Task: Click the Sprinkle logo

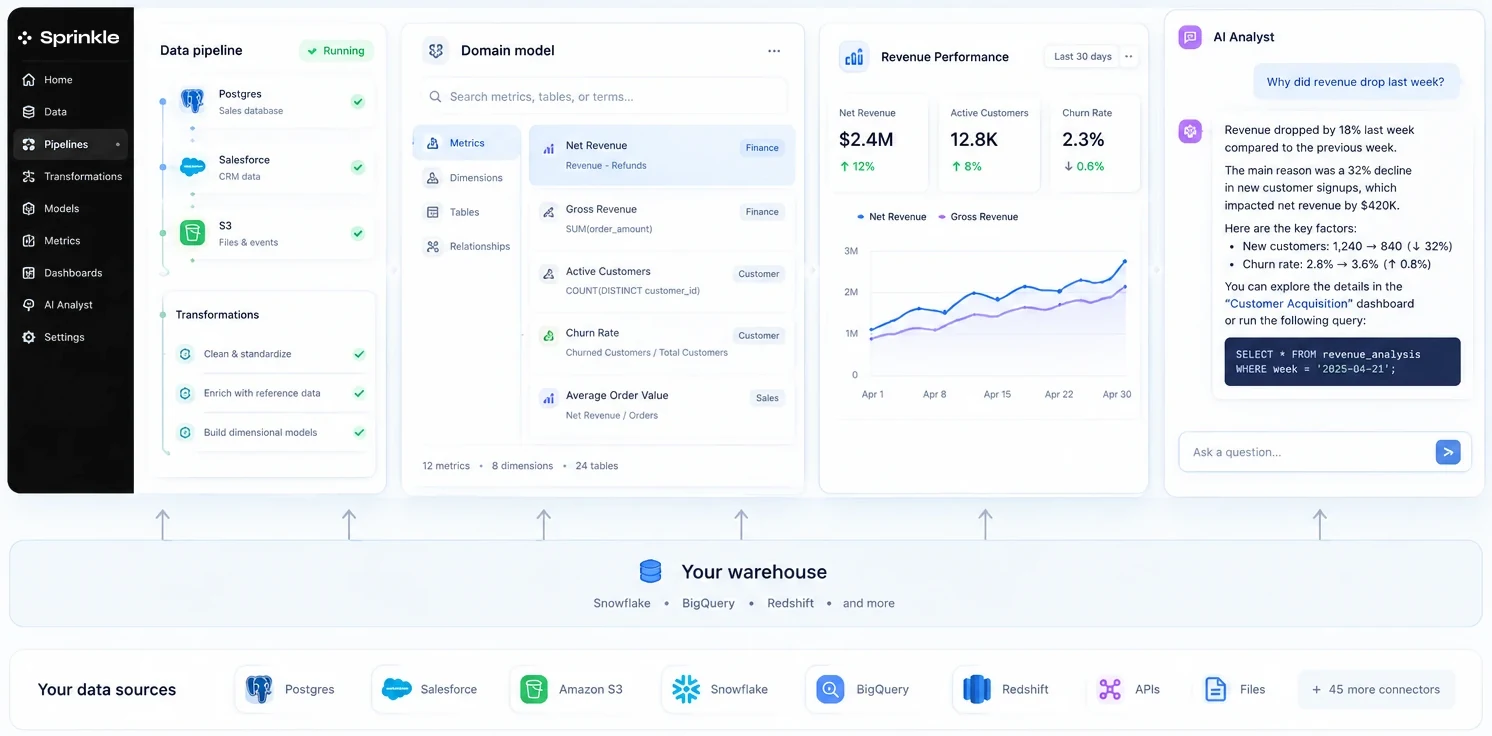Action: pyautogui.click(x=68, y=38)
